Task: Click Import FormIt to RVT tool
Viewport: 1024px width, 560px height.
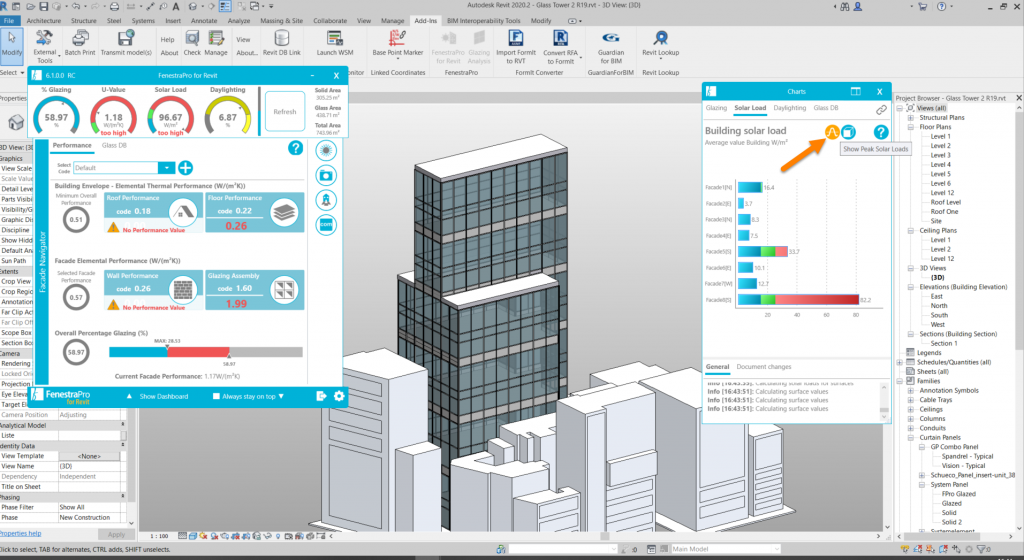Action: (x=515, y=47)
